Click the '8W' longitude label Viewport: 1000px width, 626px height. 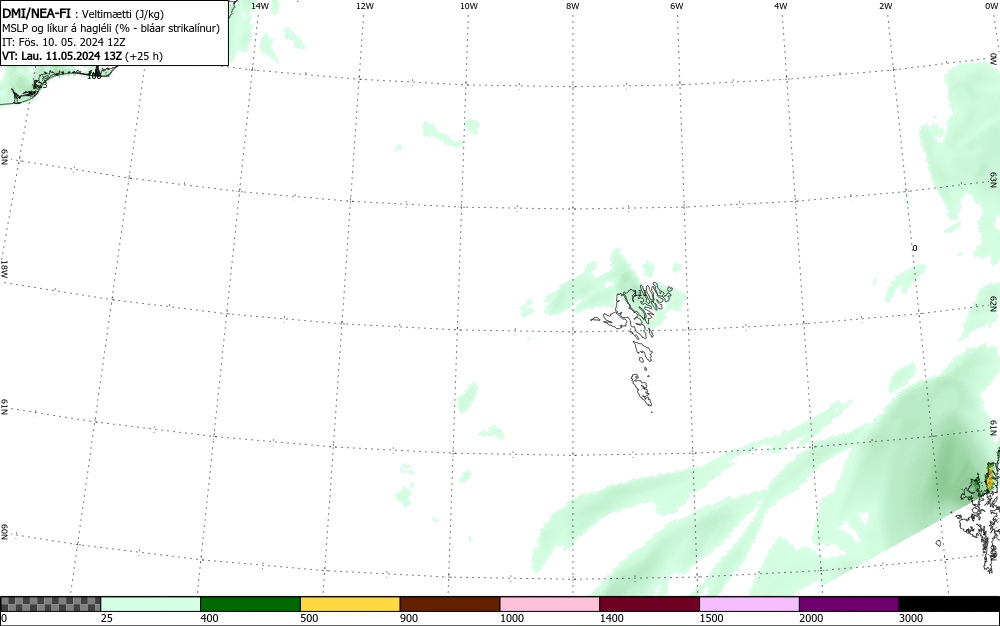coord(573,6)
